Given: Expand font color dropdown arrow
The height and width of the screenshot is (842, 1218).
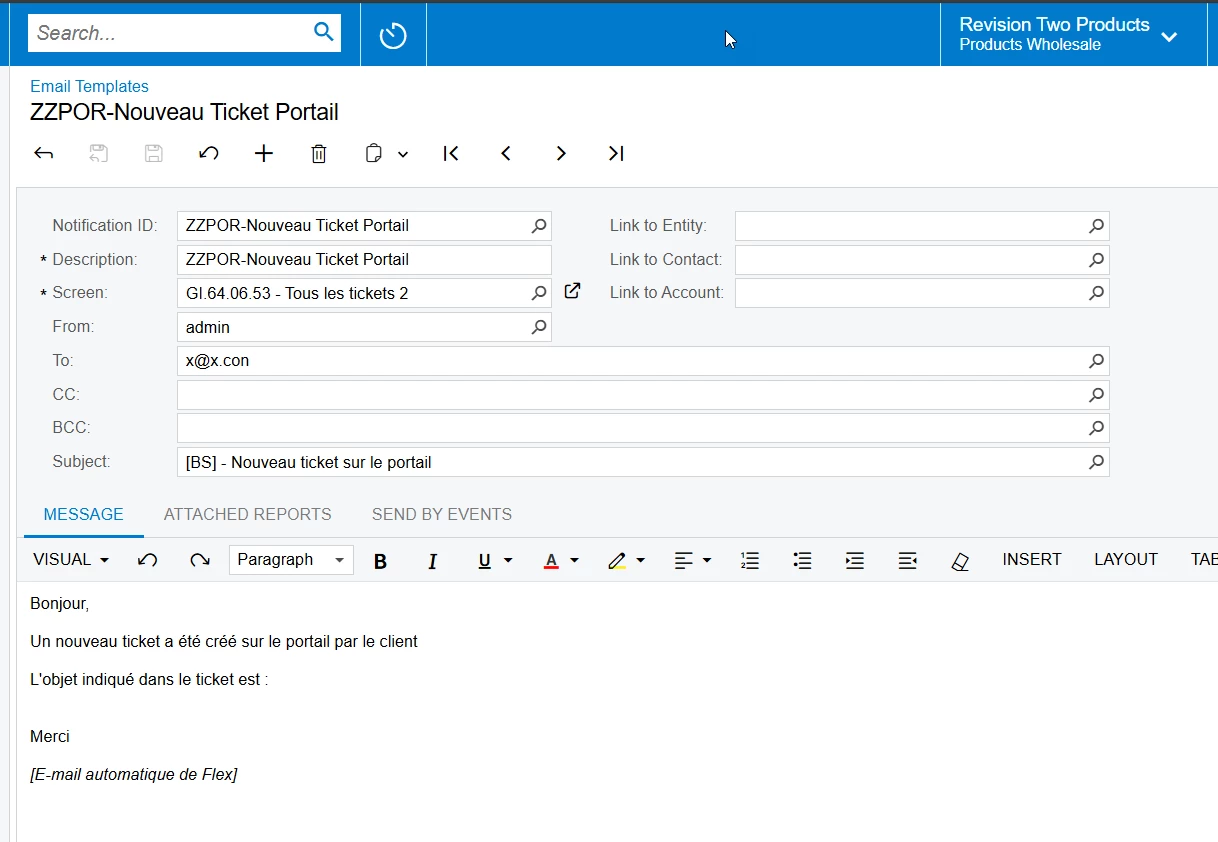Looking at the screenshot, I should coord(574,561).
